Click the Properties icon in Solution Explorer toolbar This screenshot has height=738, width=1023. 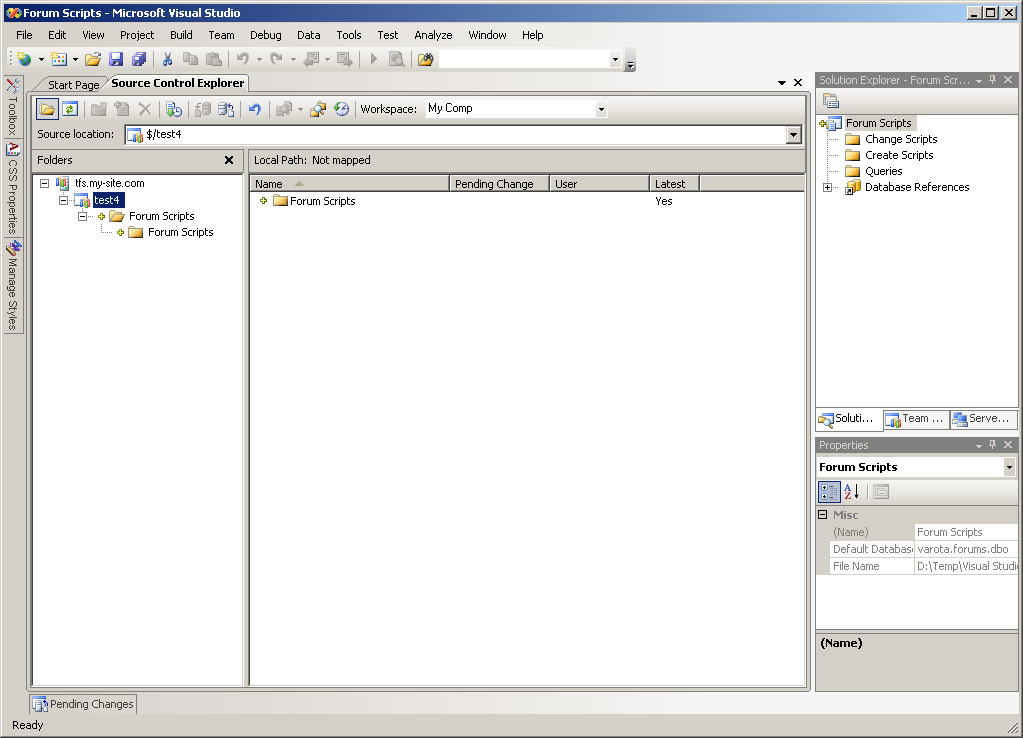(x=831, y=100)
